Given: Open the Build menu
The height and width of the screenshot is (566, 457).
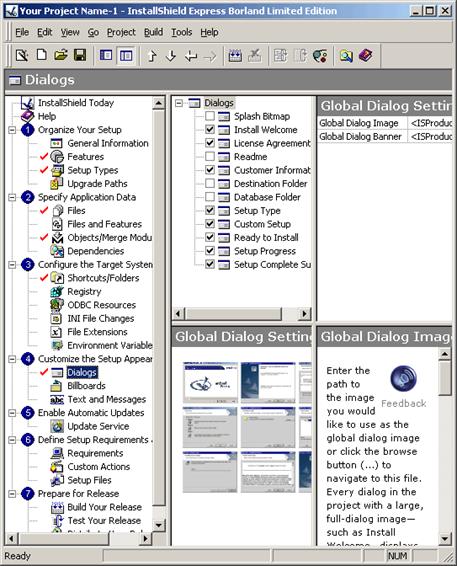Looking at the screenshot, I should click(x=153, y=32).
